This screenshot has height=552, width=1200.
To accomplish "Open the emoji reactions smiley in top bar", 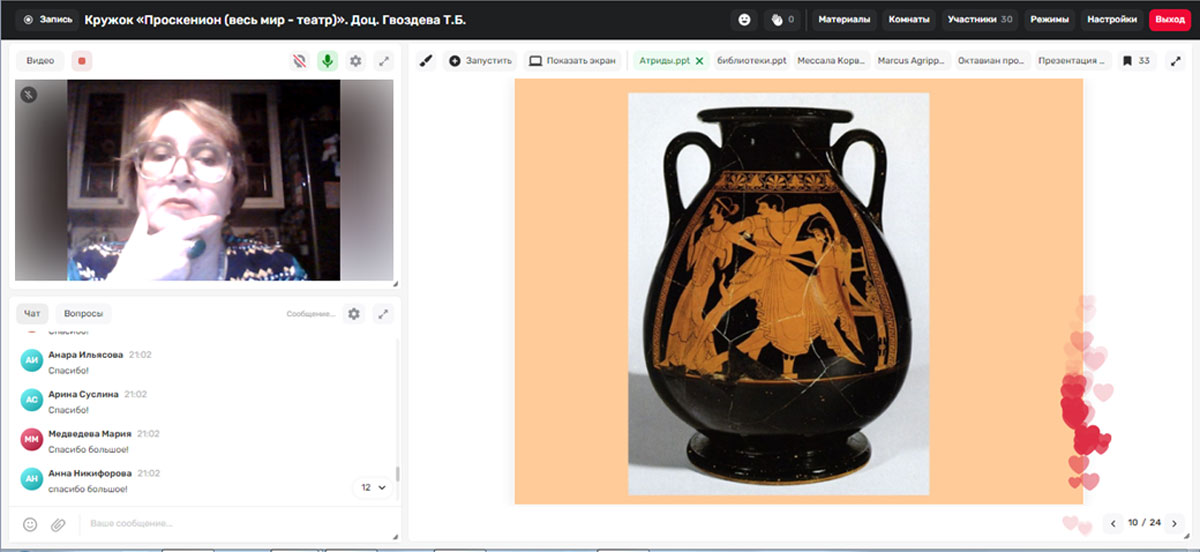I will pos(744,19).
